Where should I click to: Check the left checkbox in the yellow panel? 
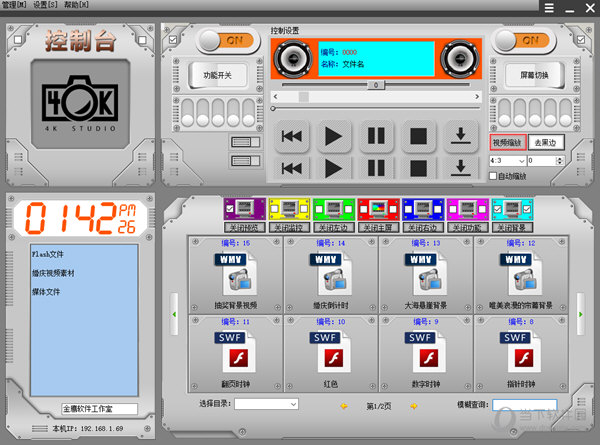pyautogui.click(x=274, y=209)
